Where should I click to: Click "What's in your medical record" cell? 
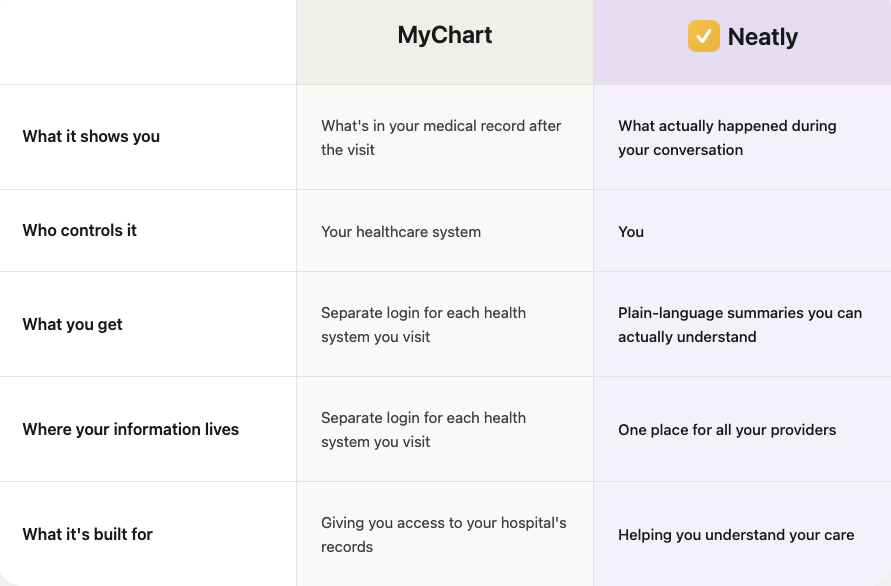pos(441,138)
